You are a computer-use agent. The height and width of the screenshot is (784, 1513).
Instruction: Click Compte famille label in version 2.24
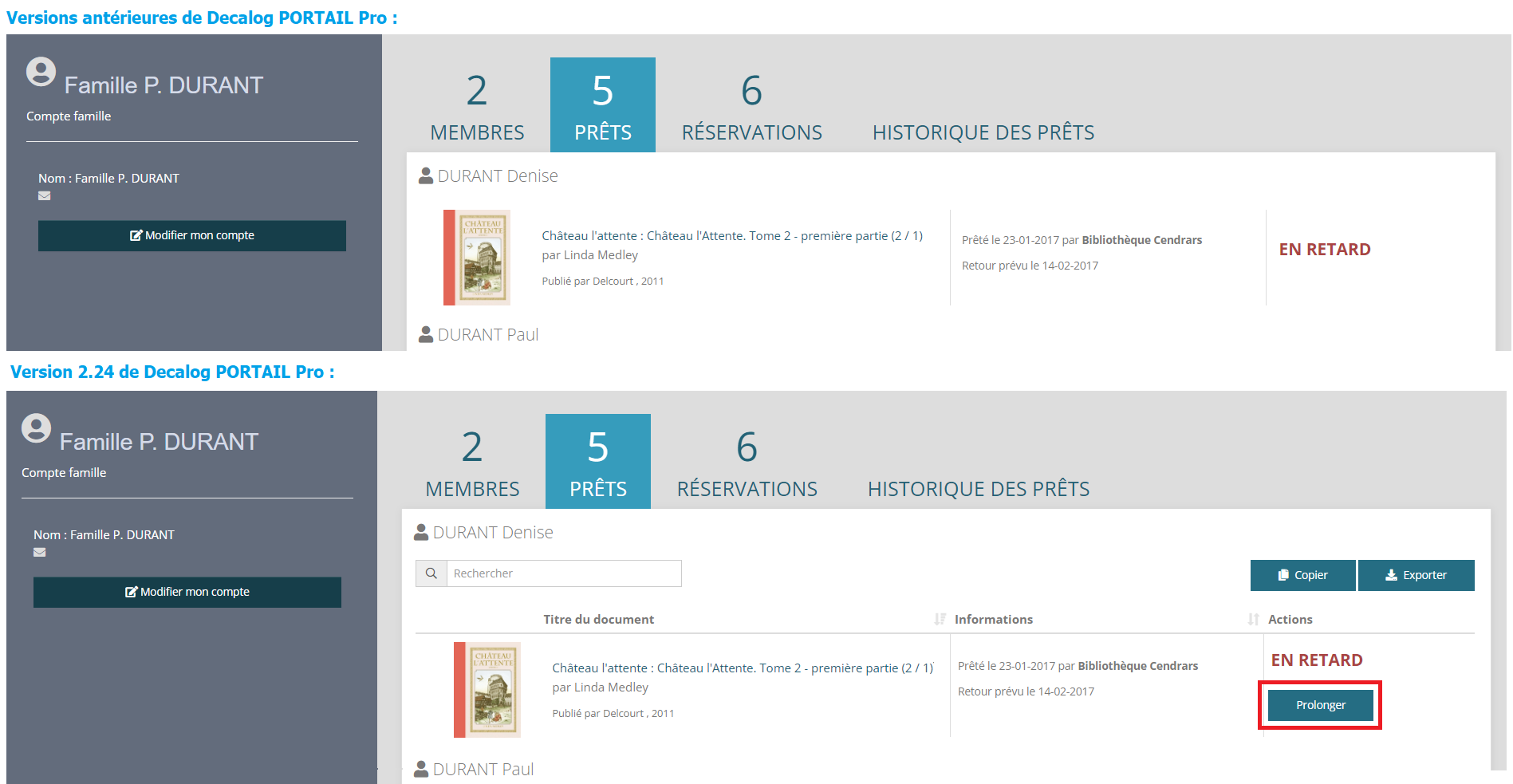pos(64,473)
